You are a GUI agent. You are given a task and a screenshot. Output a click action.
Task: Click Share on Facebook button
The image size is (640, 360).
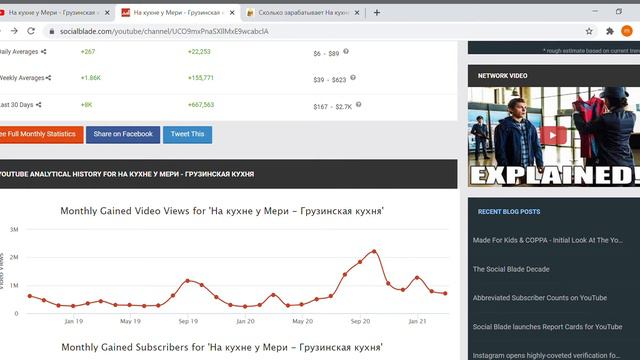[x=123, y=134]
